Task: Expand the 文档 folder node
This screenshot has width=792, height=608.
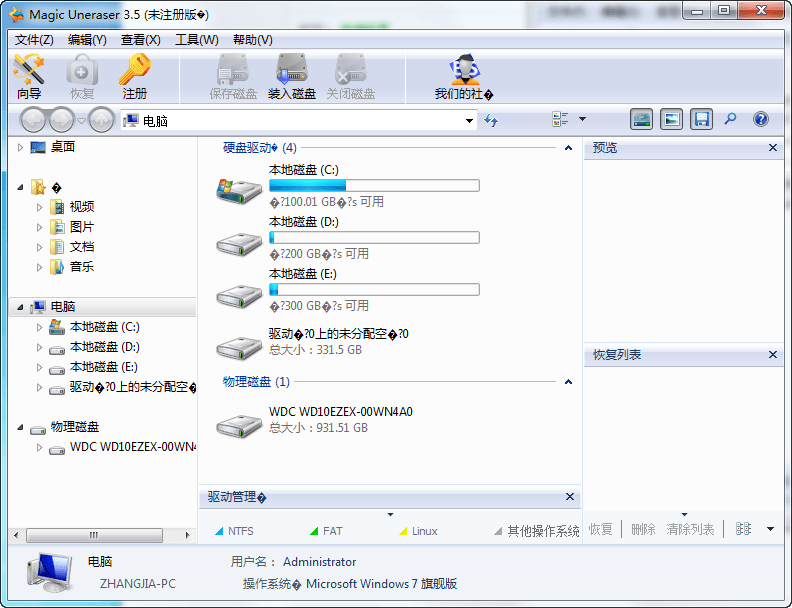Action: [39, 247]
